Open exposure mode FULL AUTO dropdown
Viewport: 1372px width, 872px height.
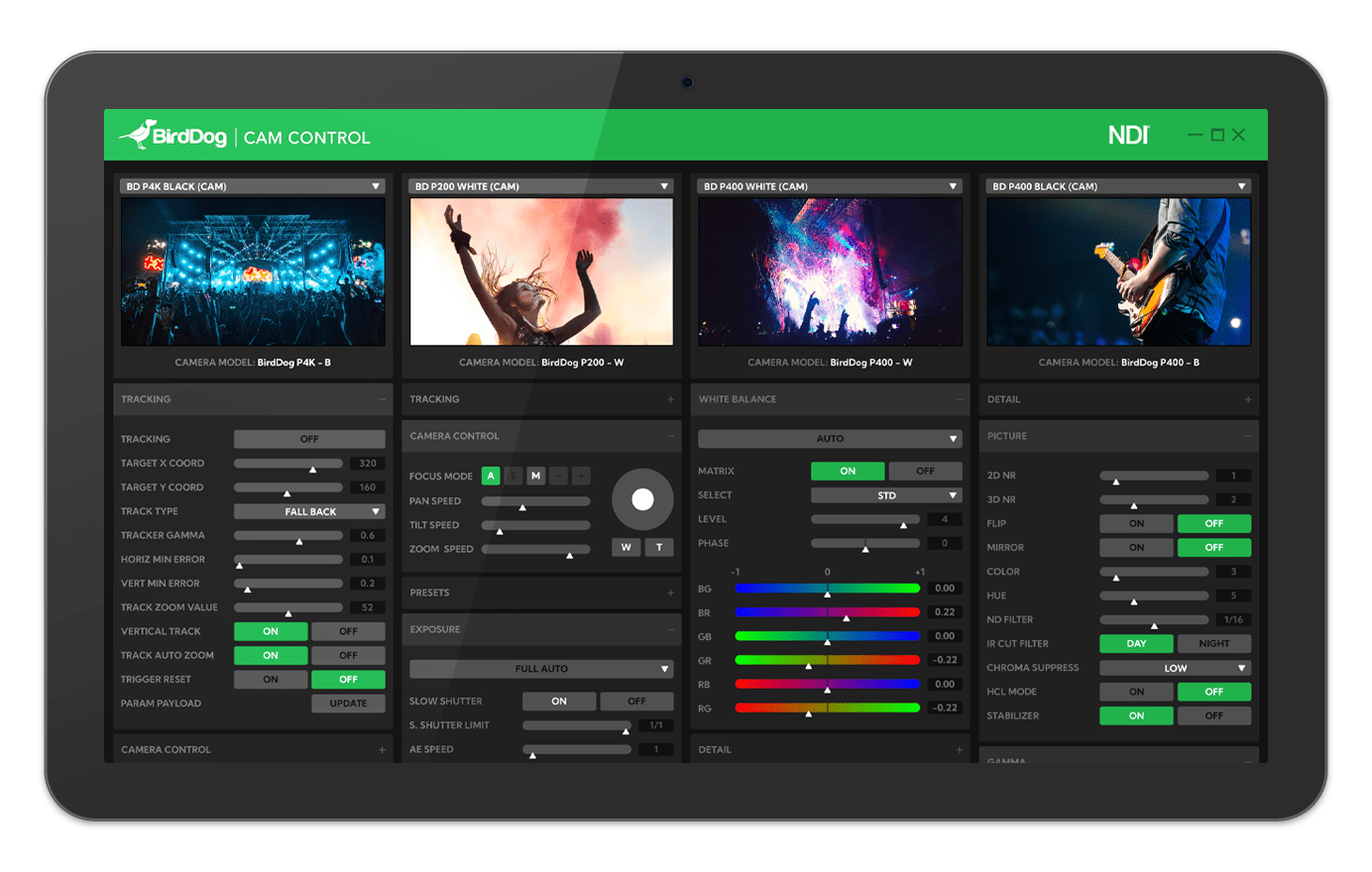[x=541, y=669]
